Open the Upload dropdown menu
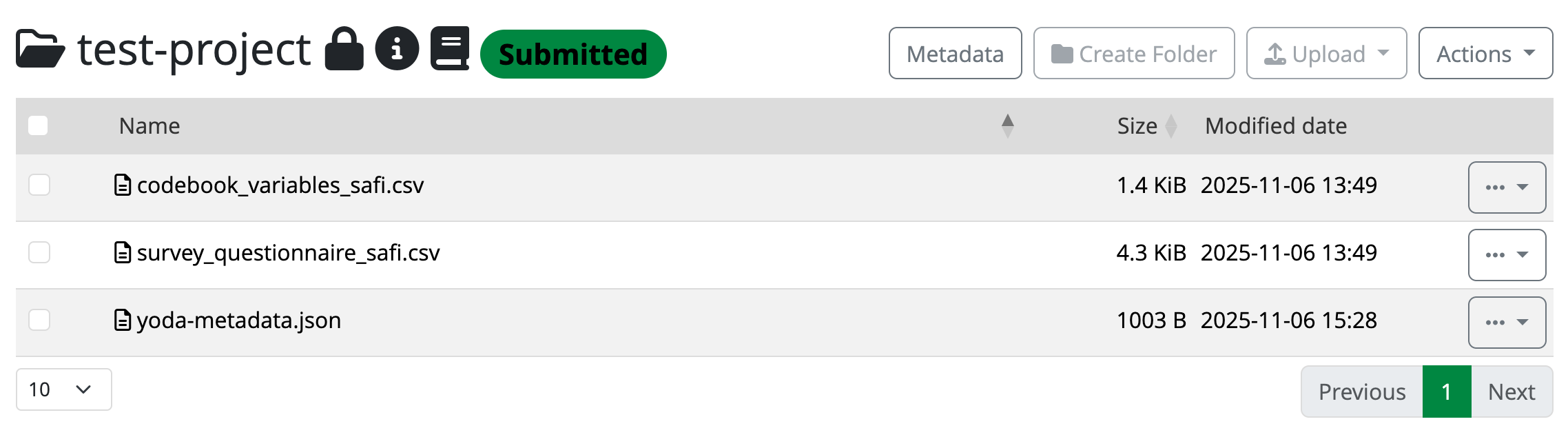 point(1384,53)
